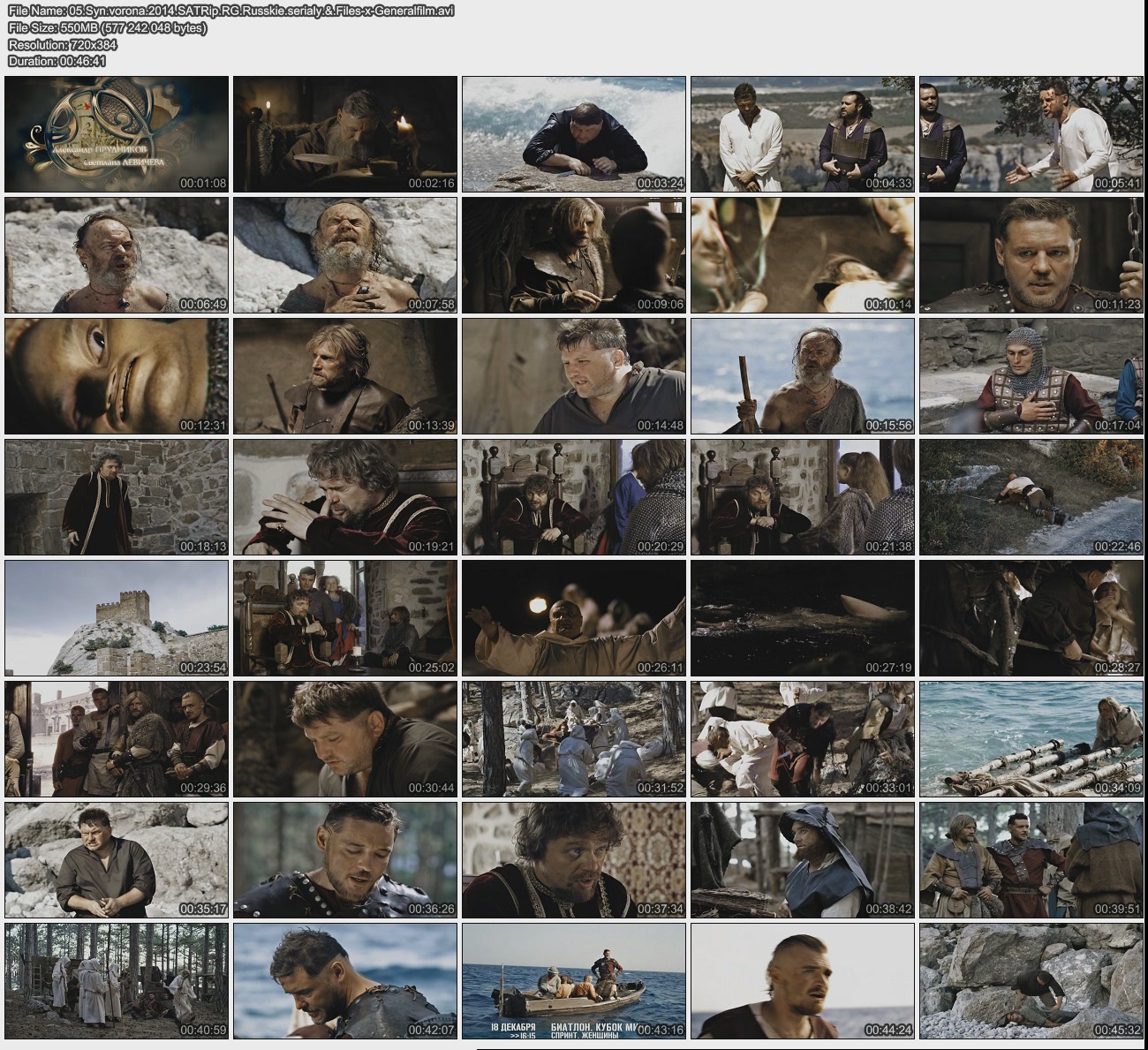Open the outstretched arms thumbnail at 00:26:11
The width and height of the screenshot is (1148, 1050).
coord(574,618)
